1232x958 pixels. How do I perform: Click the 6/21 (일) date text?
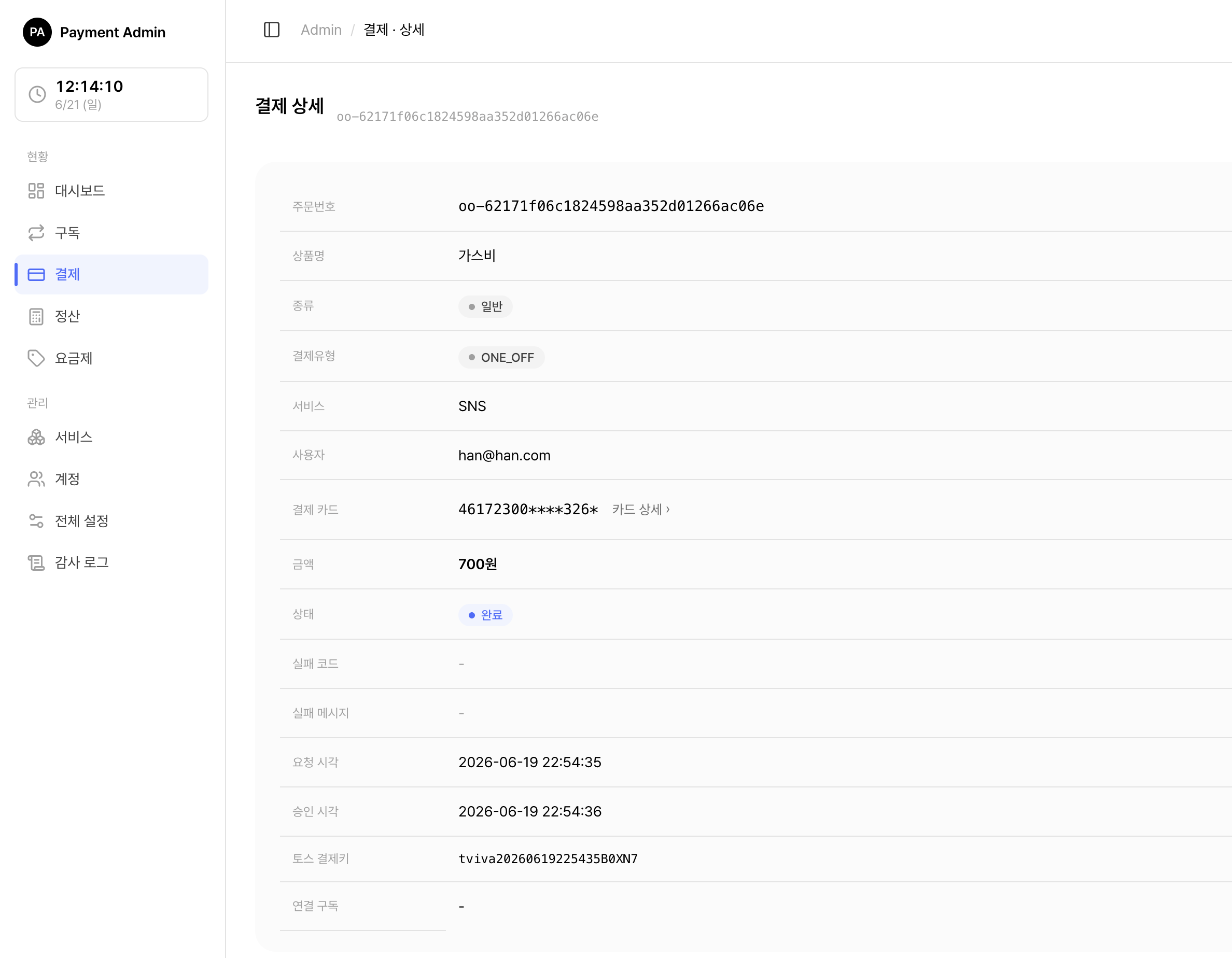(78, 105)
